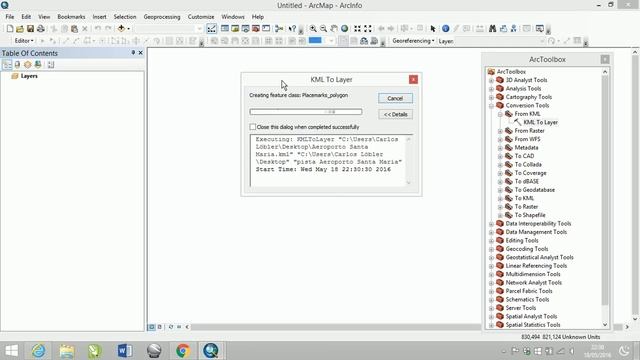Toggle Close this dialog when completed checkbox
This screenshot has width=640, height=360.
click(253, 127)
